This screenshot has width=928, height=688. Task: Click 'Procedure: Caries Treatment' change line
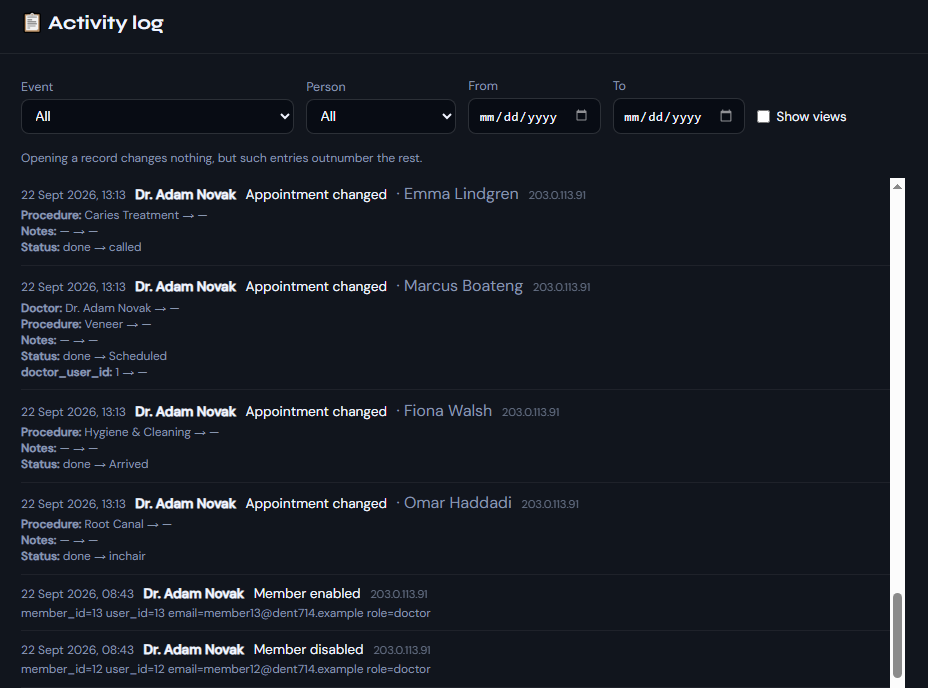point(114,215)
